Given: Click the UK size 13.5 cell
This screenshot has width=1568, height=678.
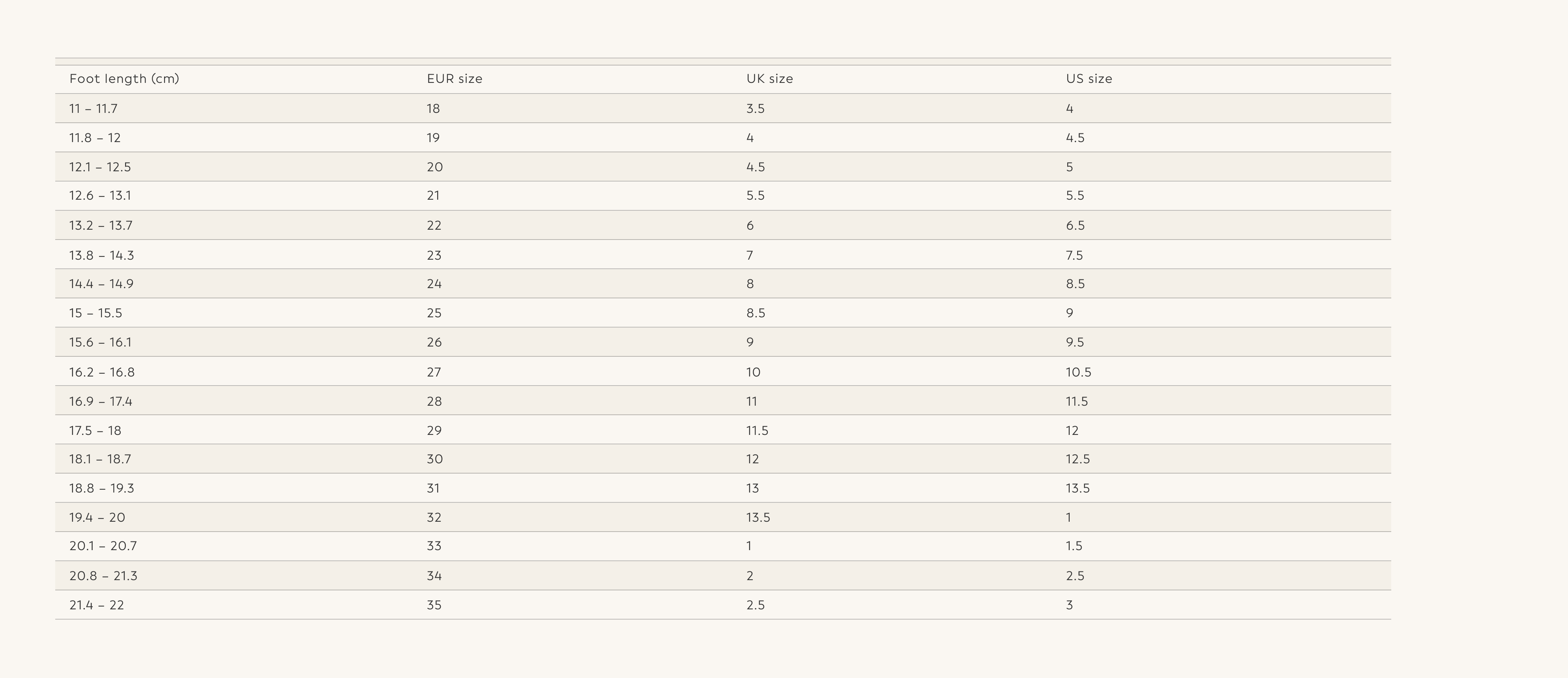Looking at the screenshot, I should pyautogui.click(x=758, y=518).
